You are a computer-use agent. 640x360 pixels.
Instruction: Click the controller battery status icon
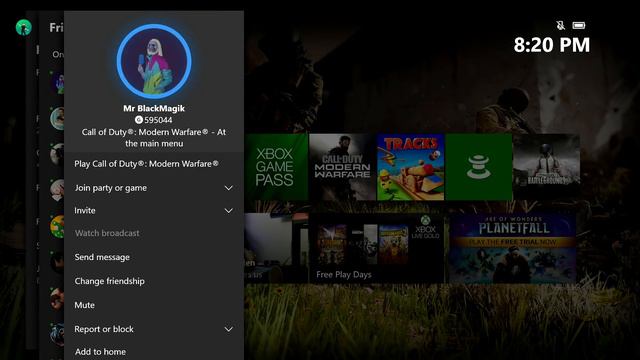pyautogui.click(x=579, y=25)
